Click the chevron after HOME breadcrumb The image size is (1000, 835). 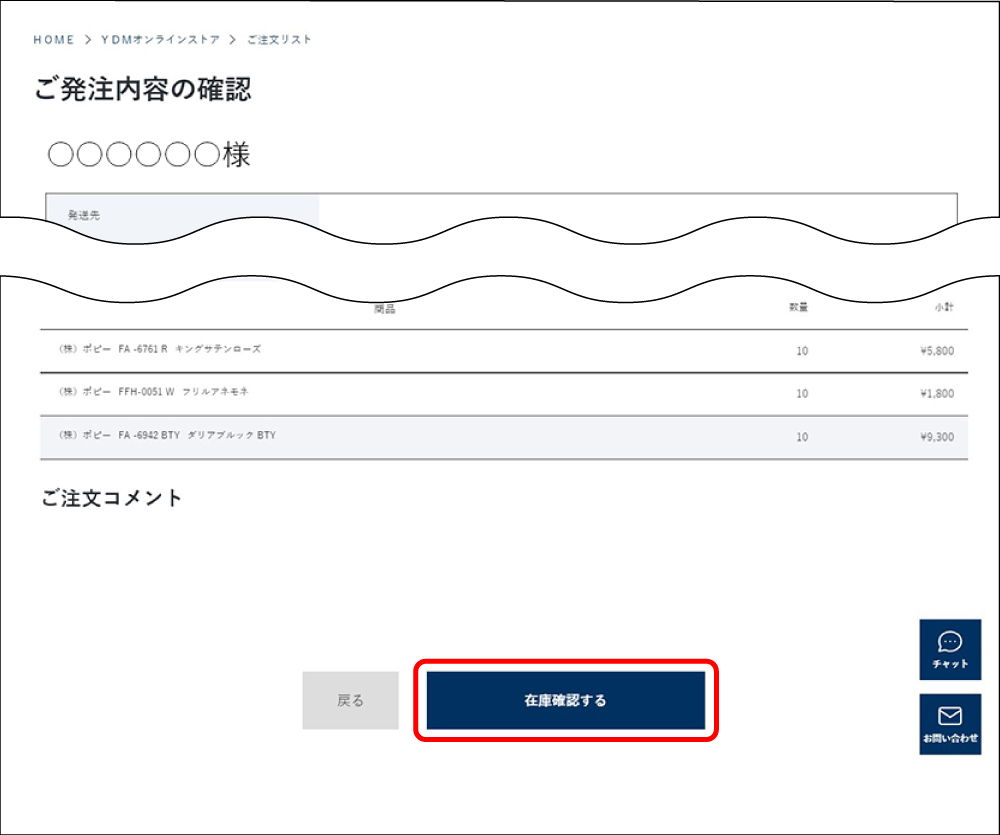(x=88, y=40)
